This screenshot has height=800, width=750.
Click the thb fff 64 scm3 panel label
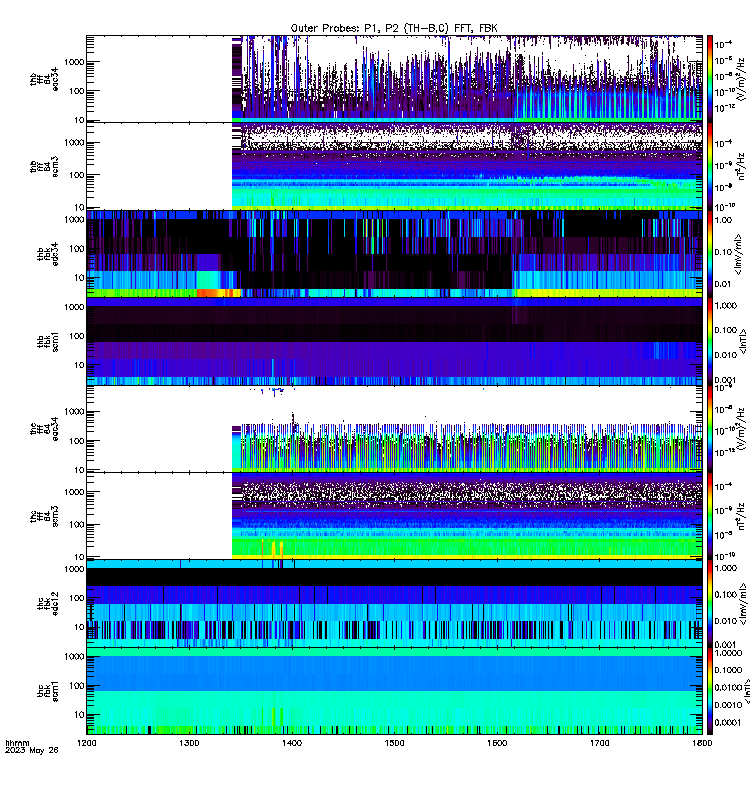tap(44, 166)
